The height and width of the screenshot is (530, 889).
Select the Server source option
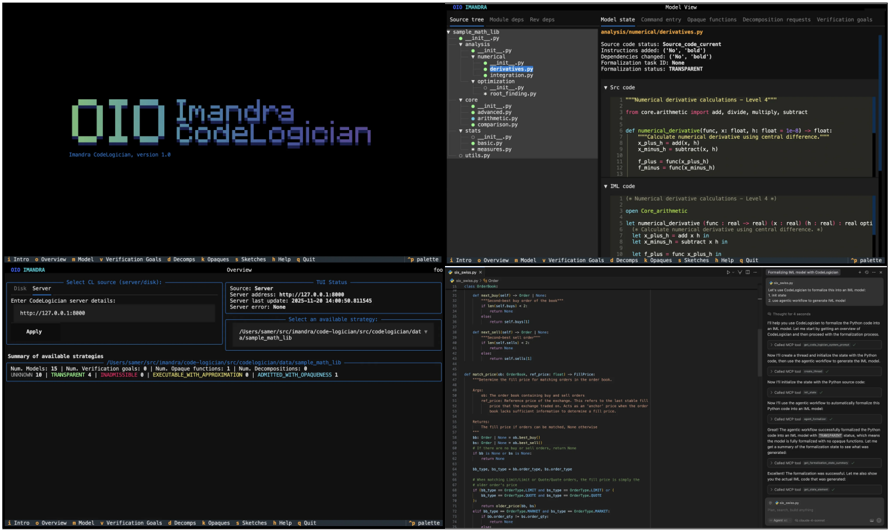[x=42, y=289]
